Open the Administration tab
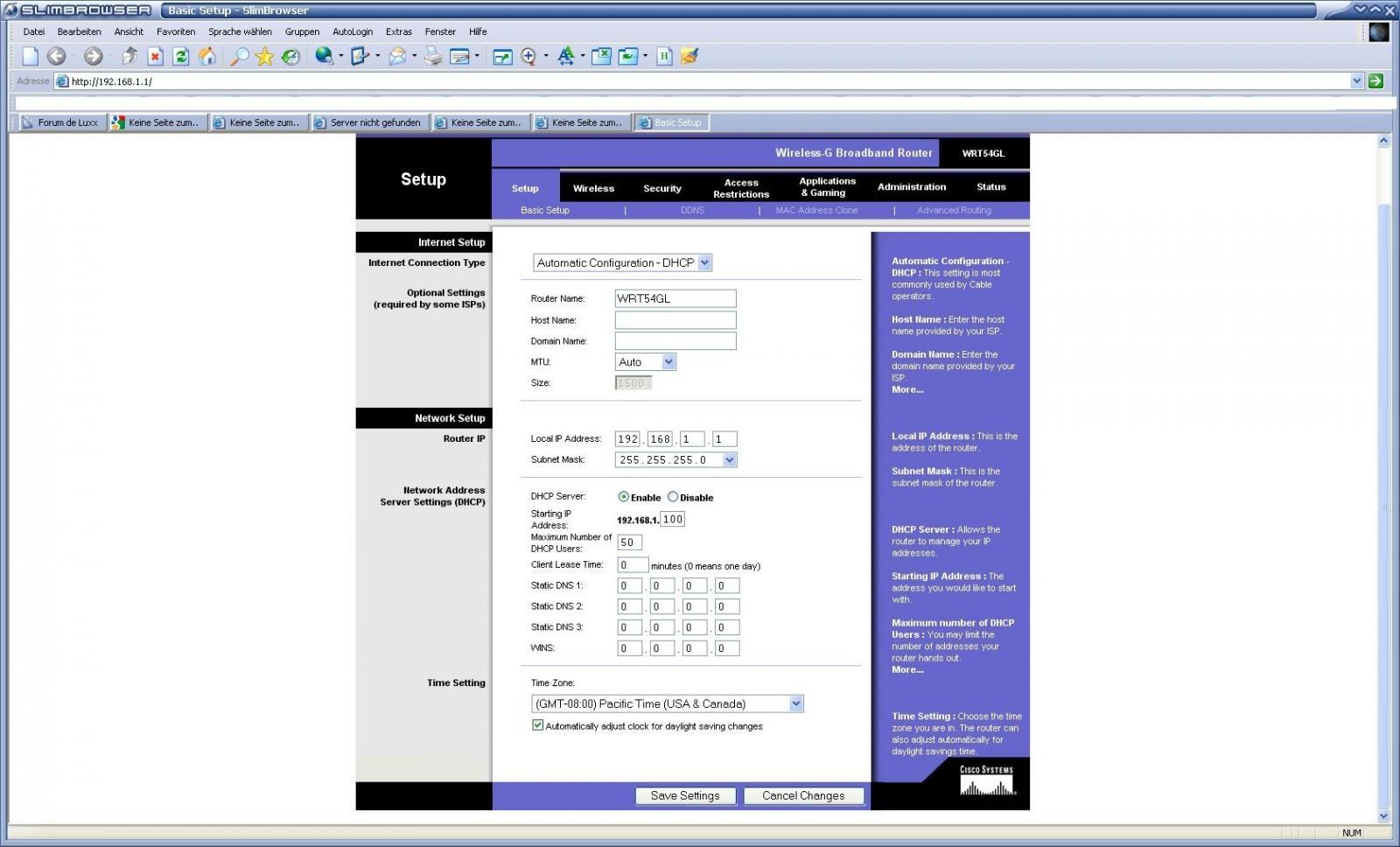This screenshot has width=1400, height=847. [x=912, y=186]
